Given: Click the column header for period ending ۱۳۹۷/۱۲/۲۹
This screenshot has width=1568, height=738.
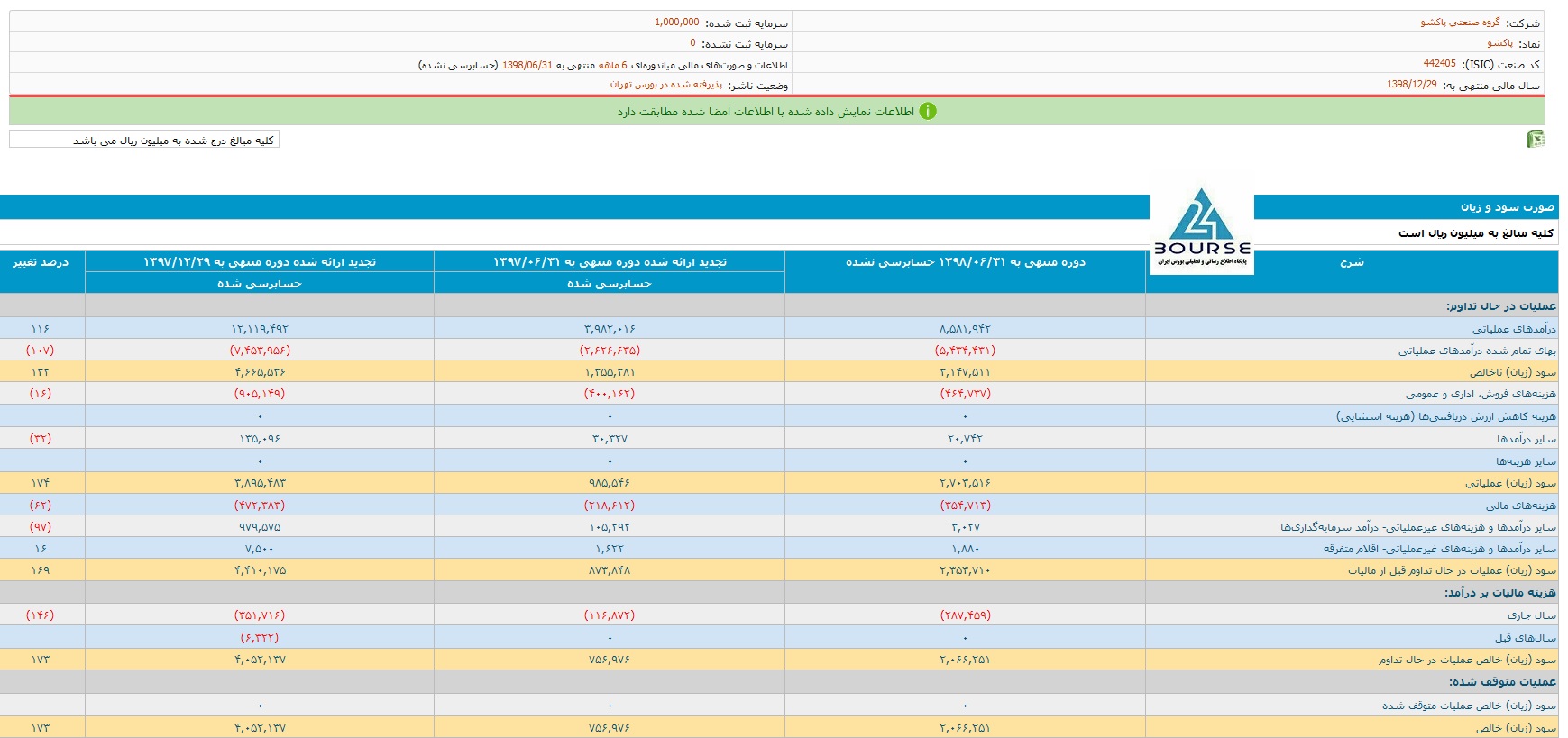Looking at the screenshot, I should (x=260, y=262).
